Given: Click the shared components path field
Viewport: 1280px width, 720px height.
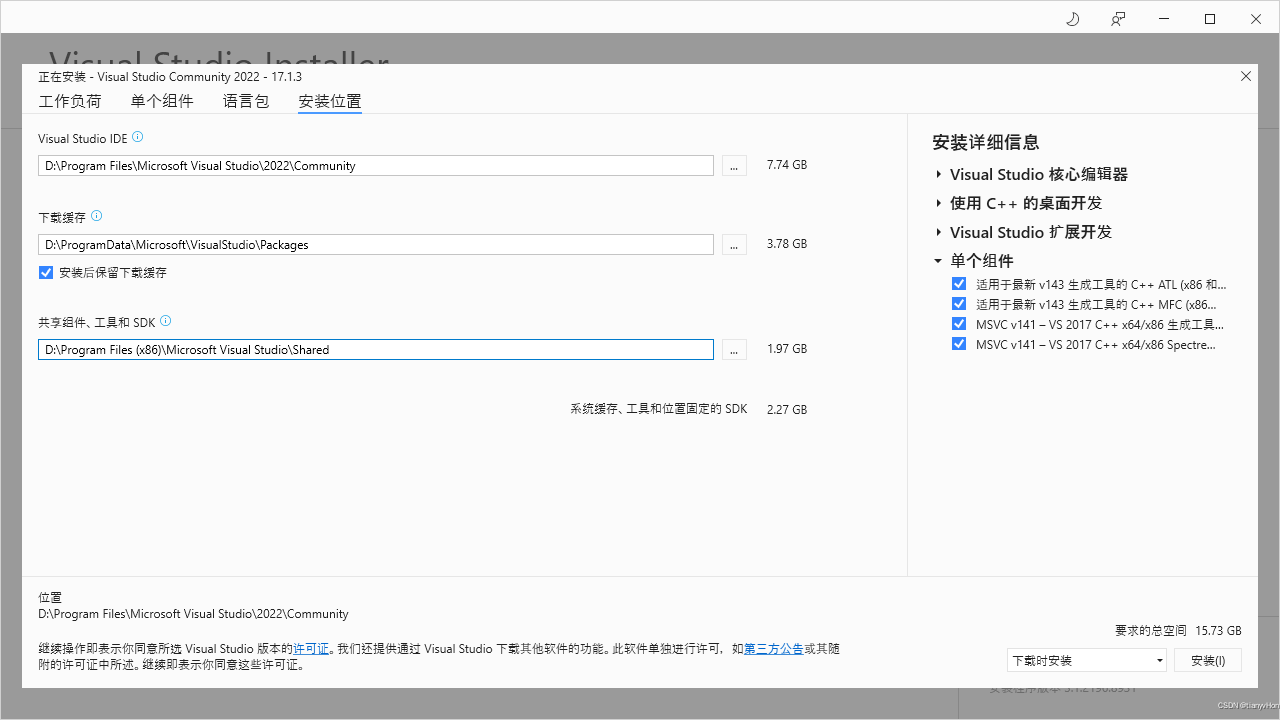Looking at the screenshot, I should [x=376, y=350].
